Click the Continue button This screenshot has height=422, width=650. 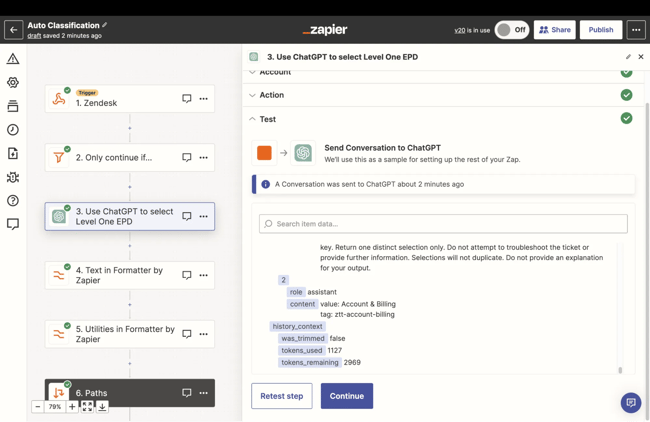click(347, 396)
